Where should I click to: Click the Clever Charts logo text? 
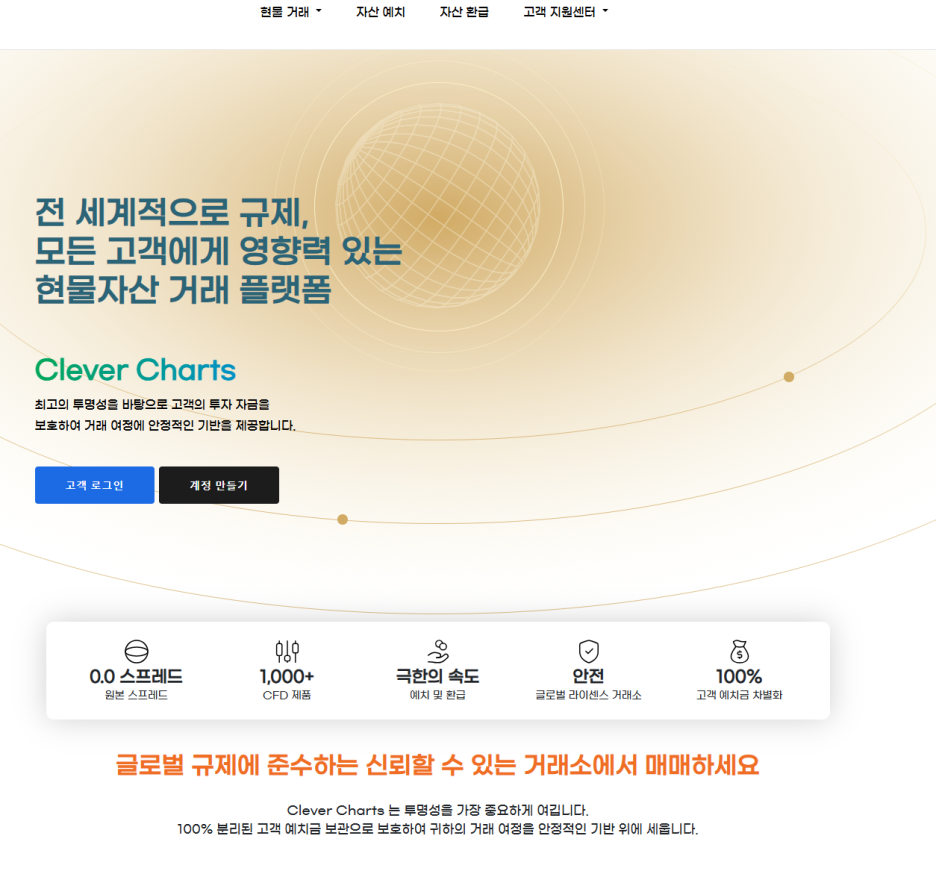coord(136,370)
